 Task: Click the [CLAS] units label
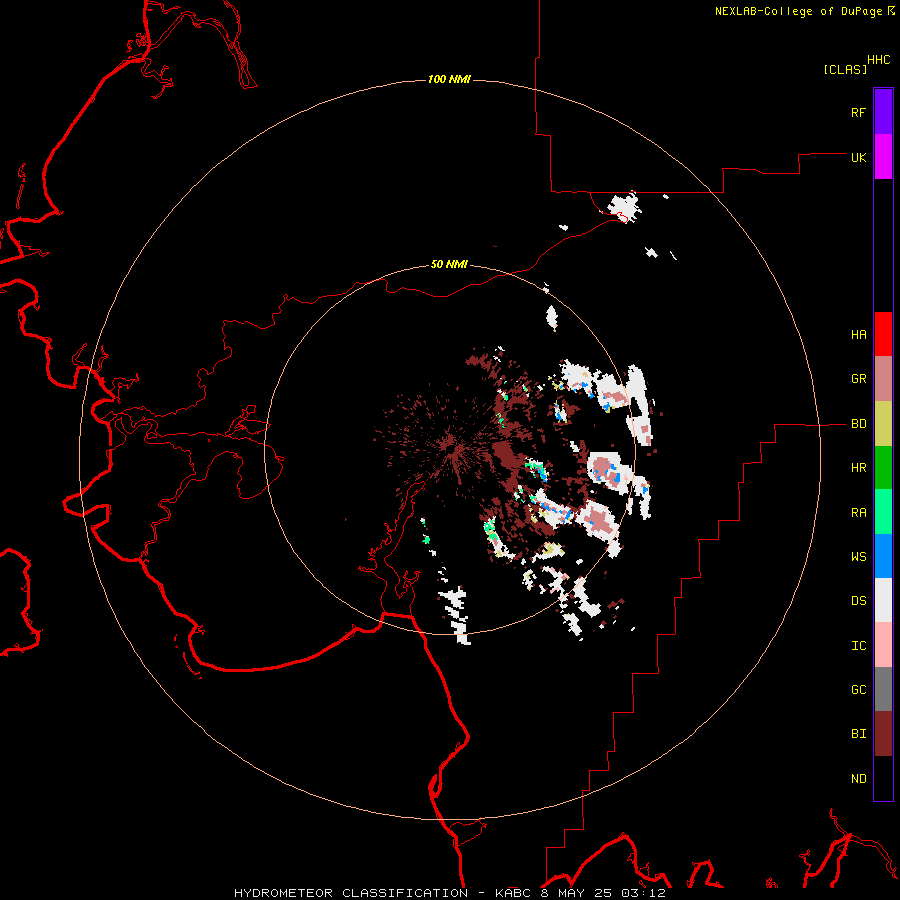coord(845,69)
